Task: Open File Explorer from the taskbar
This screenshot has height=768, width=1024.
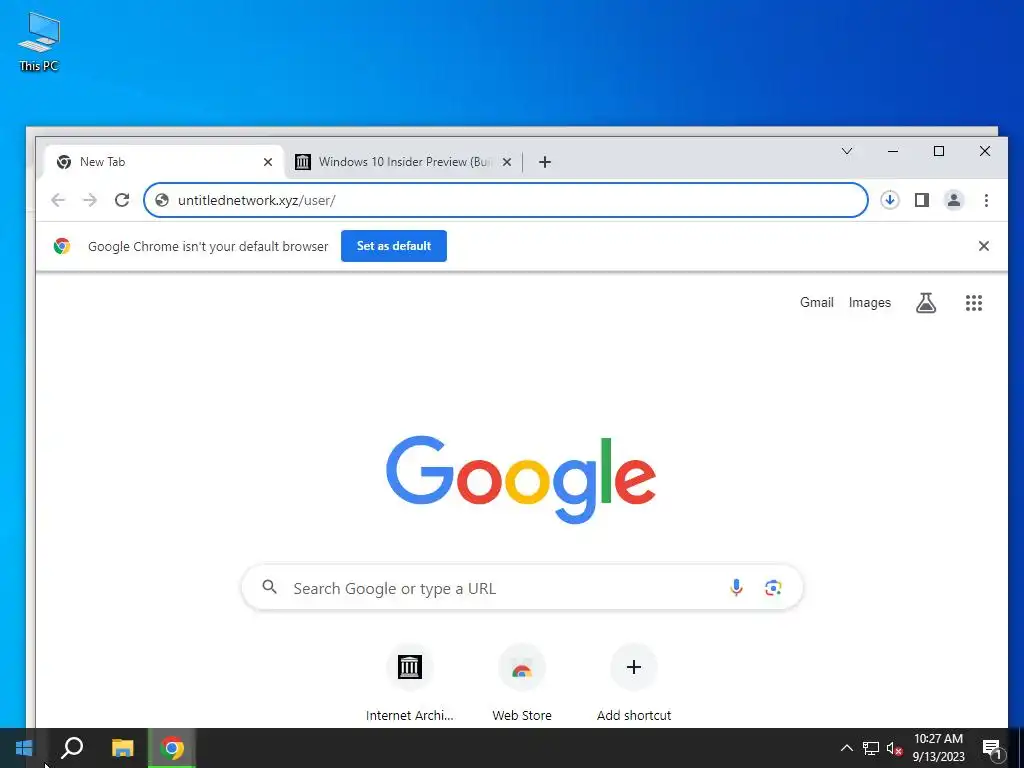Action: click(122, 748)
